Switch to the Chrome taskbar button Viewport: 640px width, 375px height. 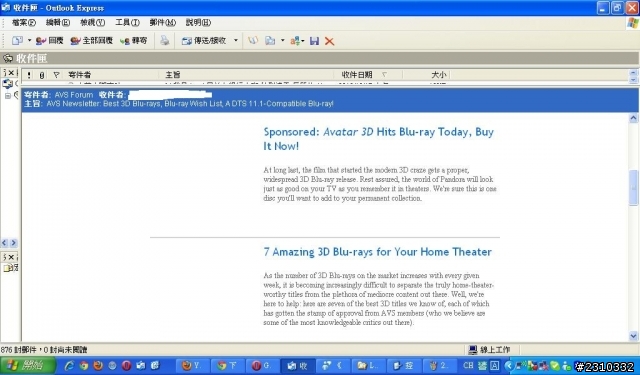[227, 366]
